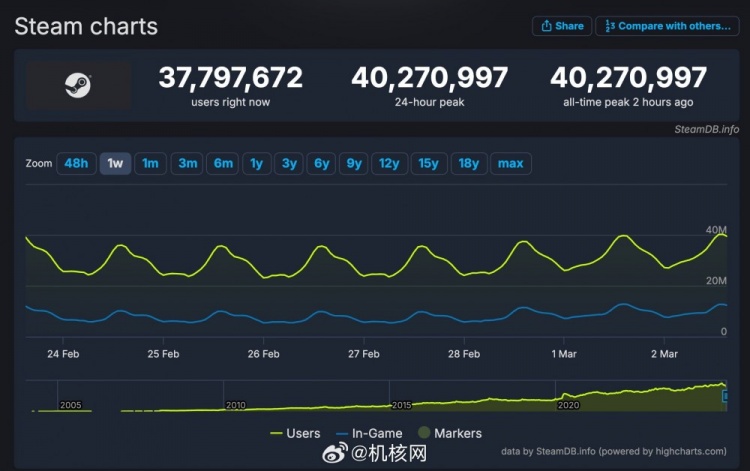
Task: Click 2015 on navigator timeline
Action: pos(401,405)
